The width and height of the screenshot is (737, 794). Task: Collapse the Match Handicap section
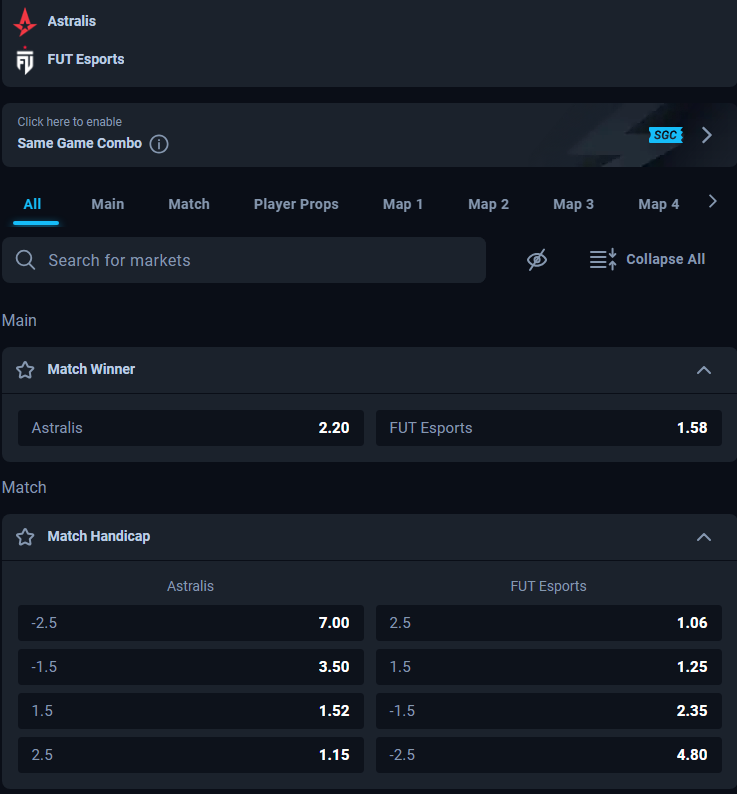coord(704,537)
